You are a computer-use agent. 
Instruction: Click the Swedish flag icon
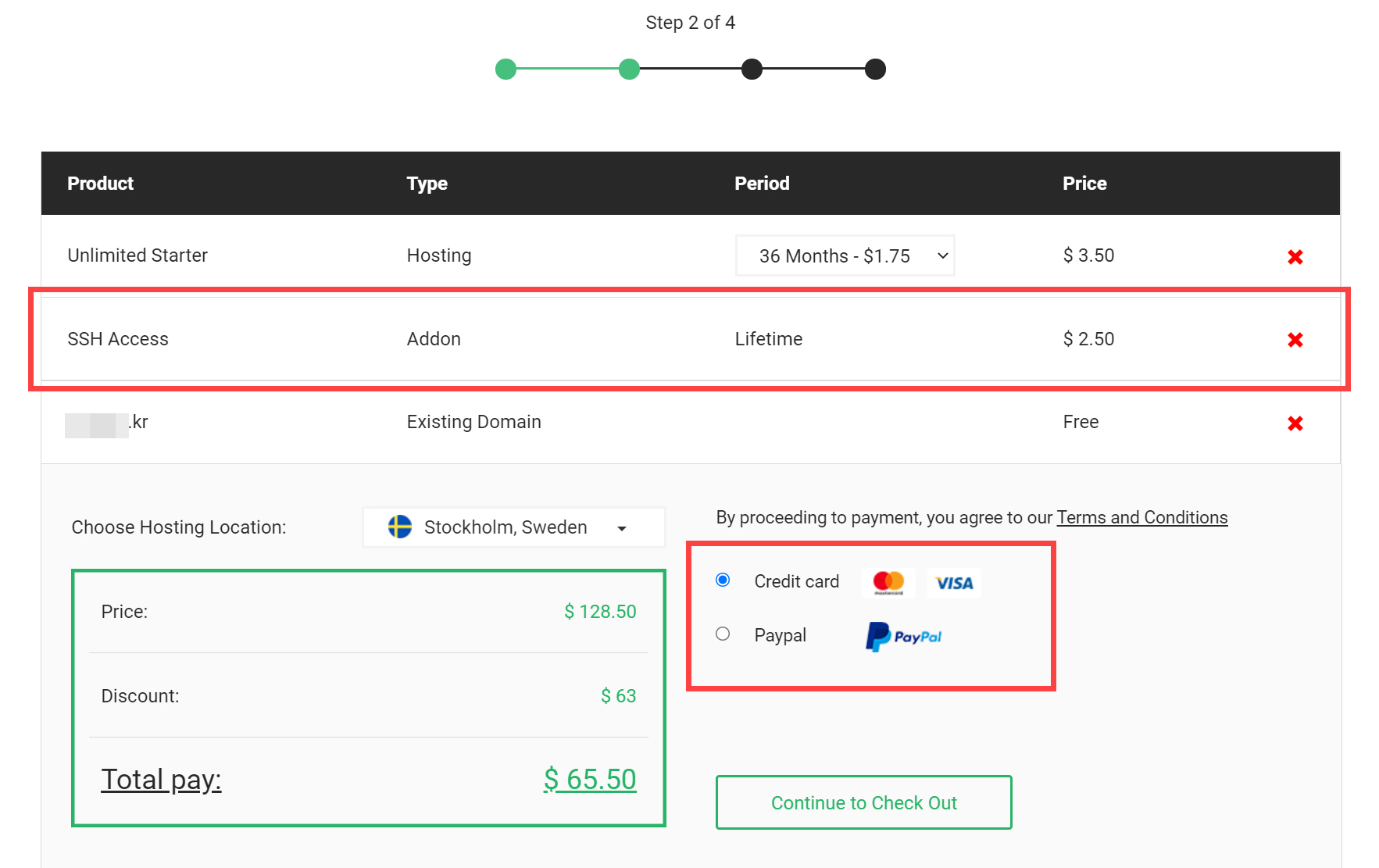point(400,527)
